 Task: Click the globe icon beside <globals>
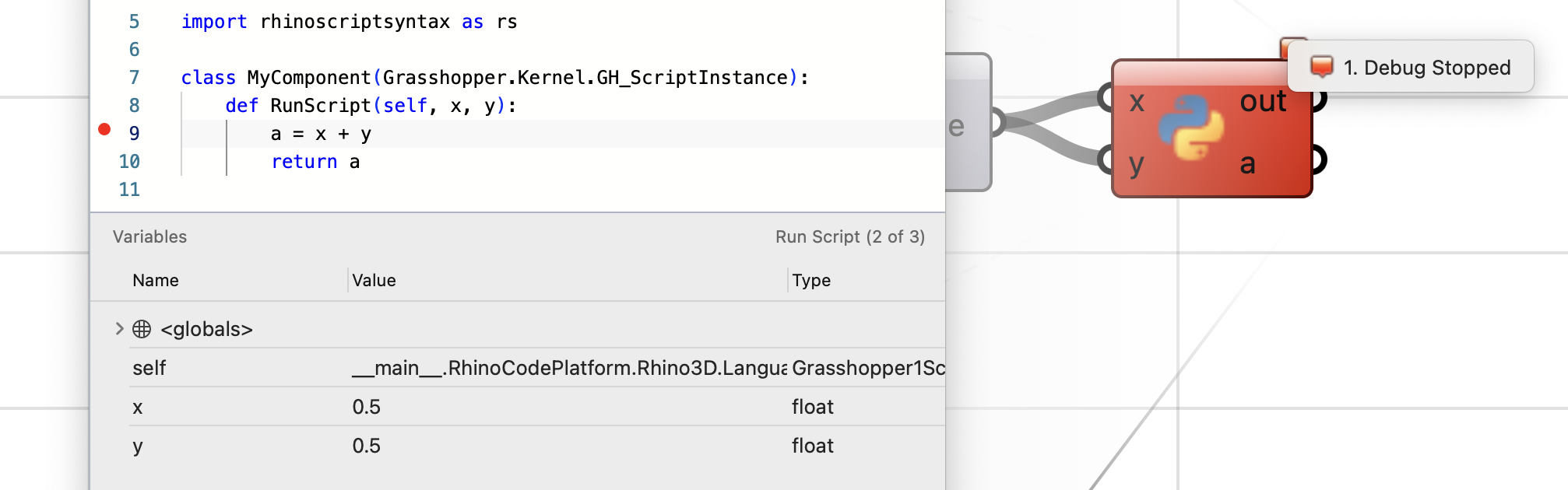click(142, 329)
